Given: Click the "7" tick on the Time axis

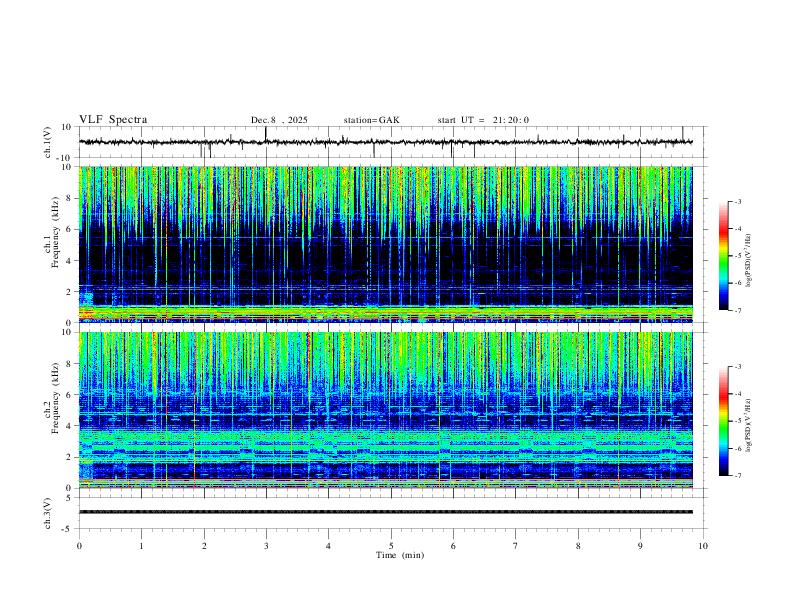Looking at the screenshot, I should pos(516,546).
